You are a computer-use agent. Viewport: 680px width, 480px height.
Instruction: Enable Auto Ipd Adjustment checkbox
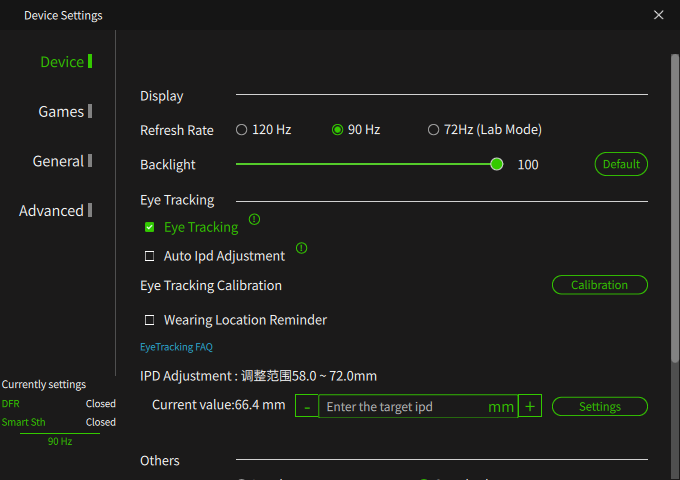click(x=150, y=256)
